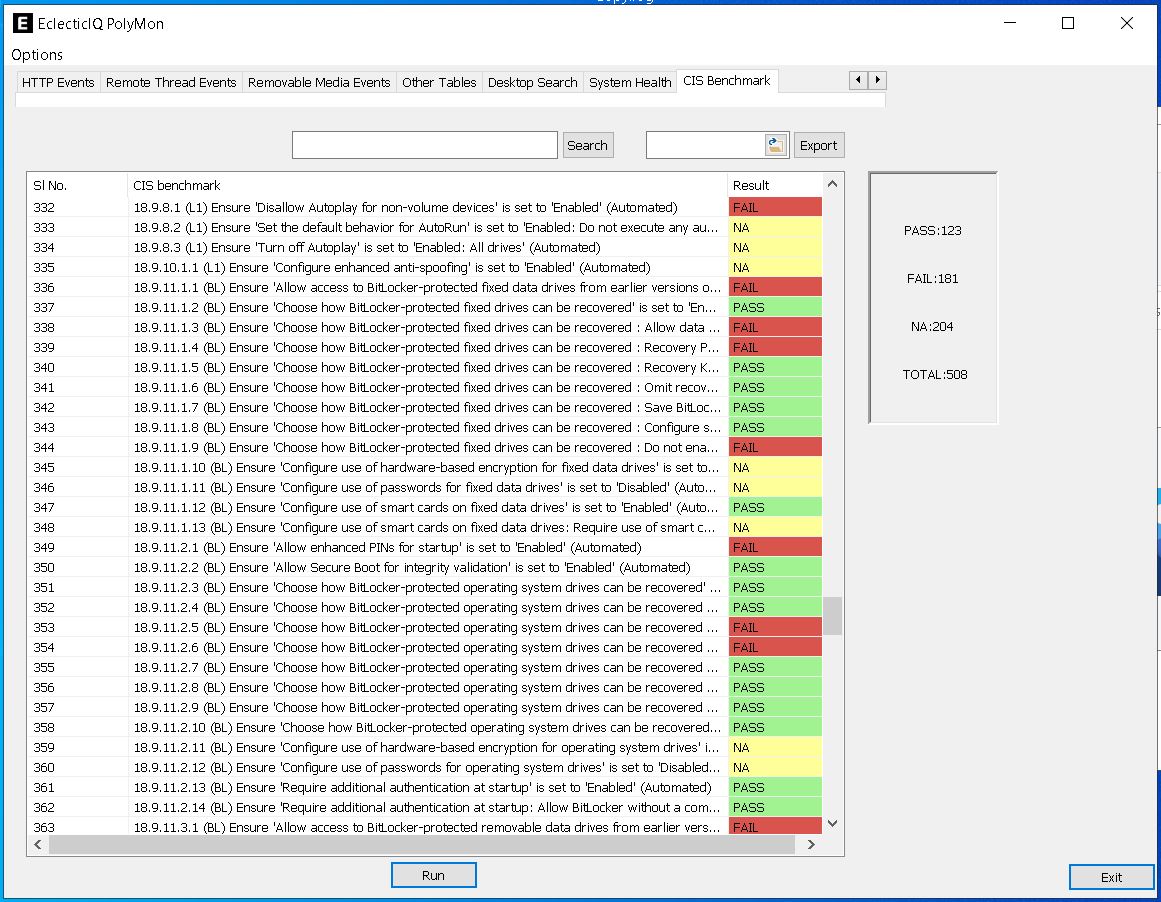This screenshot has height=902, width=1161.
Task: Click the Search button
Action: point(588,144)
